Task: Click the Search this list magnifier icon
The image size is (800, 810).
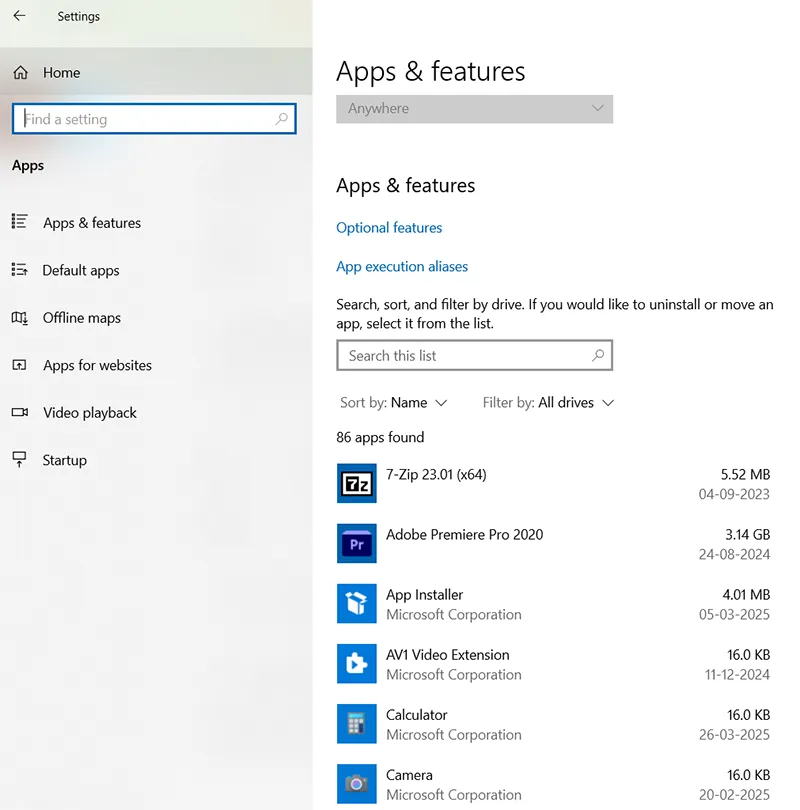Action: pos(598,355)
